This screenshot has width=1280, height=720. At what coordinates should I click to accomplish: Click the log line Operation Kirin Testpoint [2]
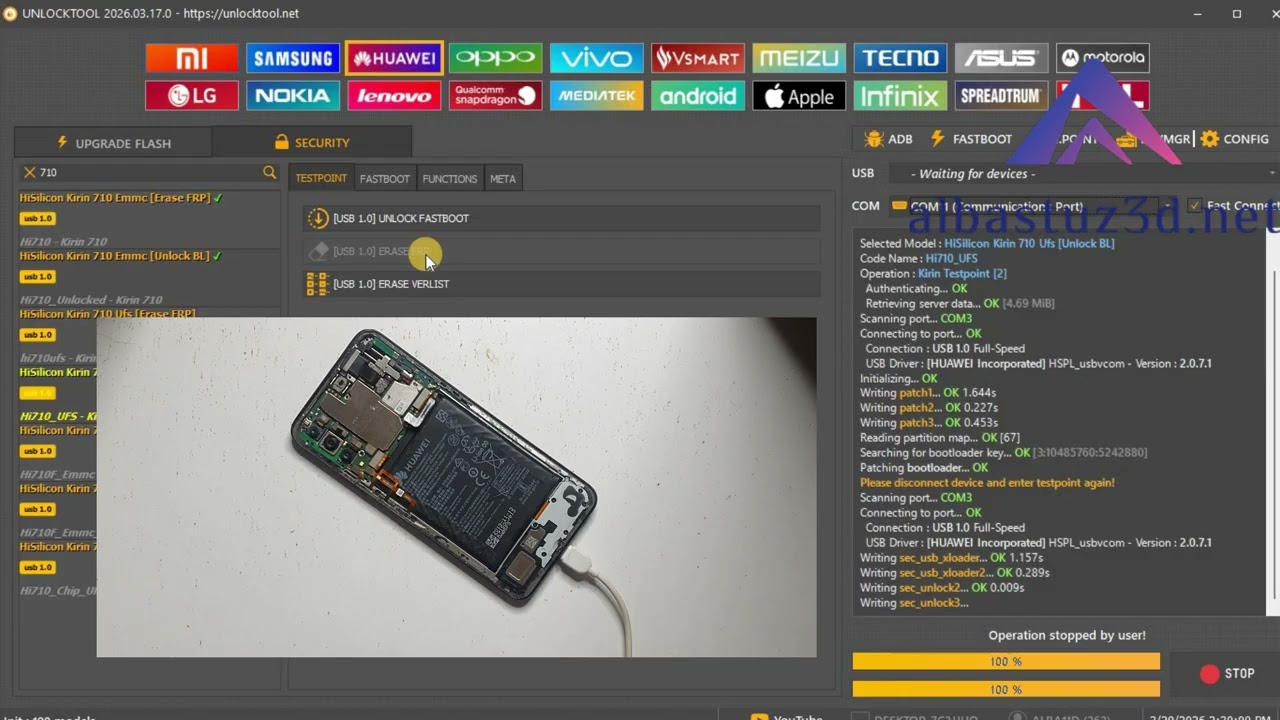pos(934,273)
